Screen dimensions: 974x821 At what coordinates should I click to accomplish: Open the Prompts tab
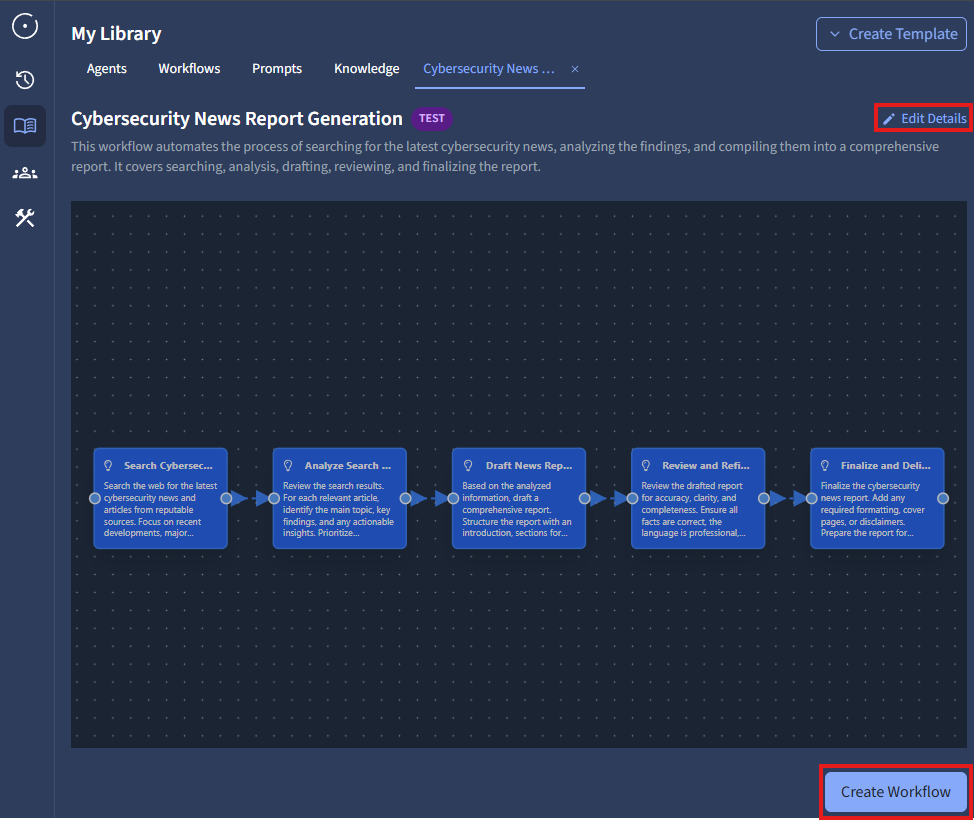click(x=277, y=69)
